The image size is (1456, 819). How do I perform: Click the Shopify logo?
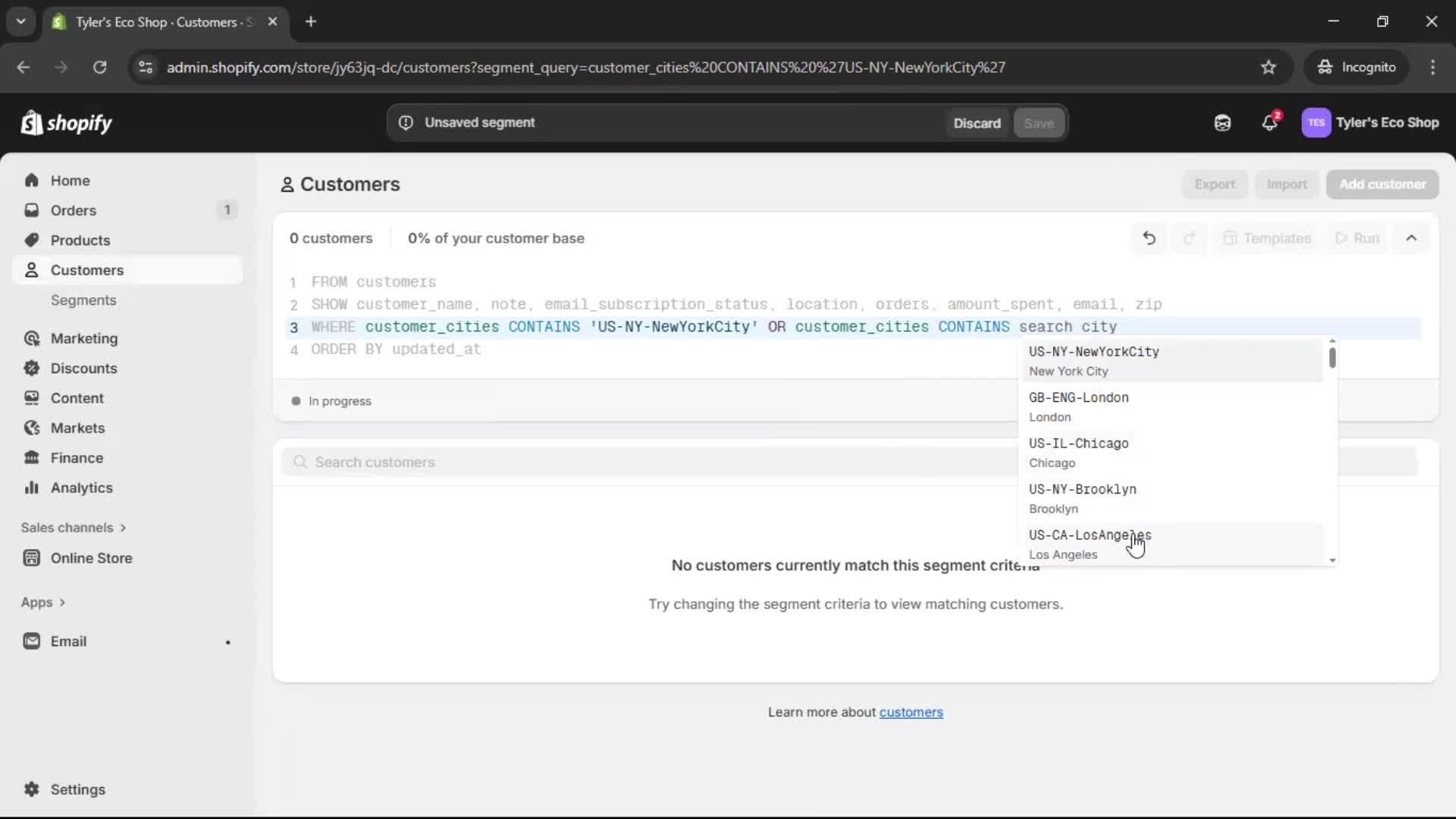67,122
